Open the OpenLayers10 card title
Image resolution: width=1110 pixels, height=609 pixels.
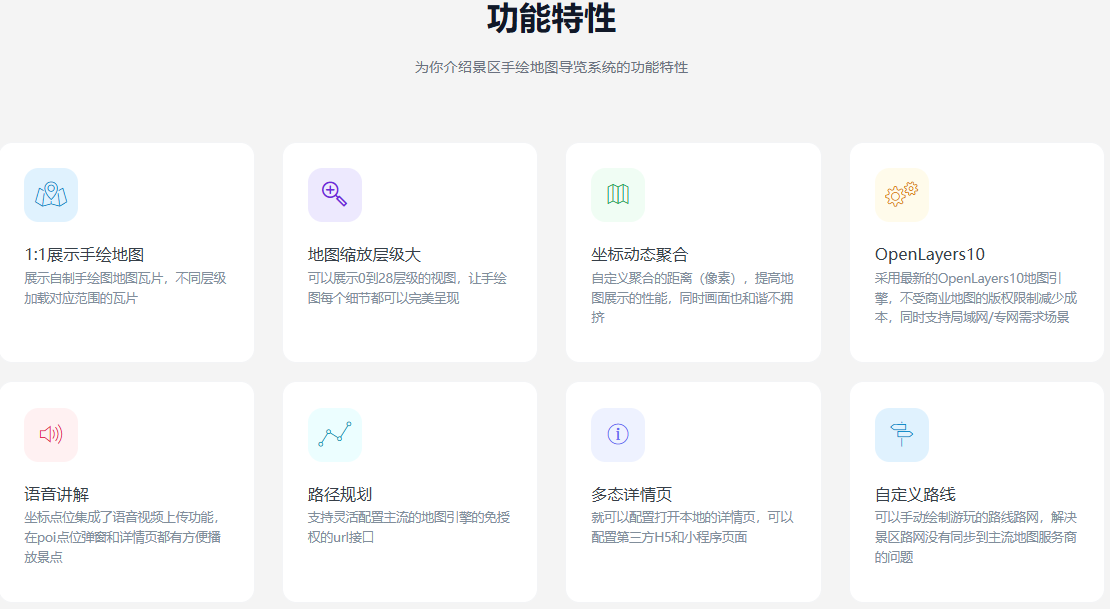tap(930, 255)
